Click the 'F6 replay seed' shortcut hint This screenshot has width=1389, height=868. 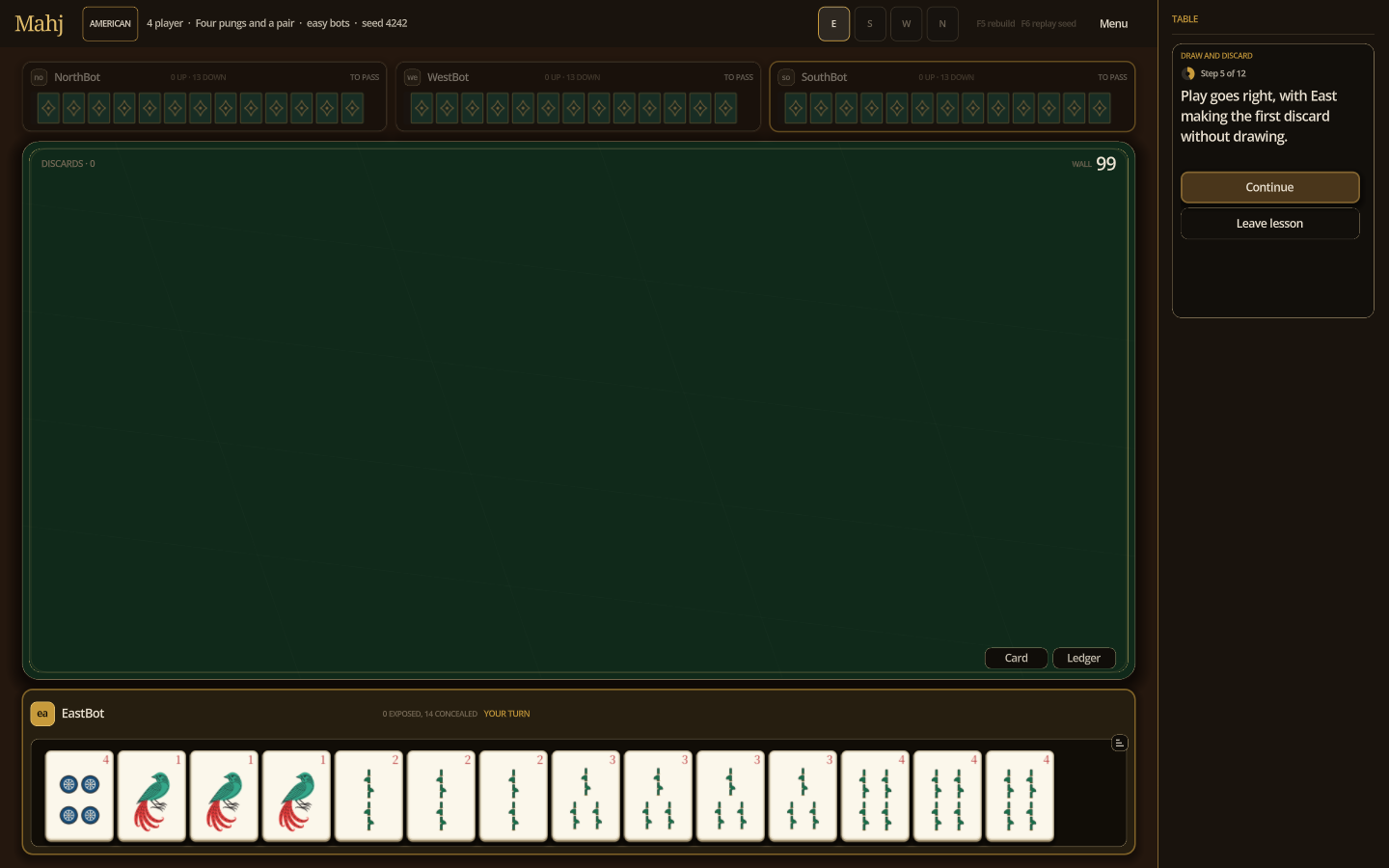click(1049, 24)
